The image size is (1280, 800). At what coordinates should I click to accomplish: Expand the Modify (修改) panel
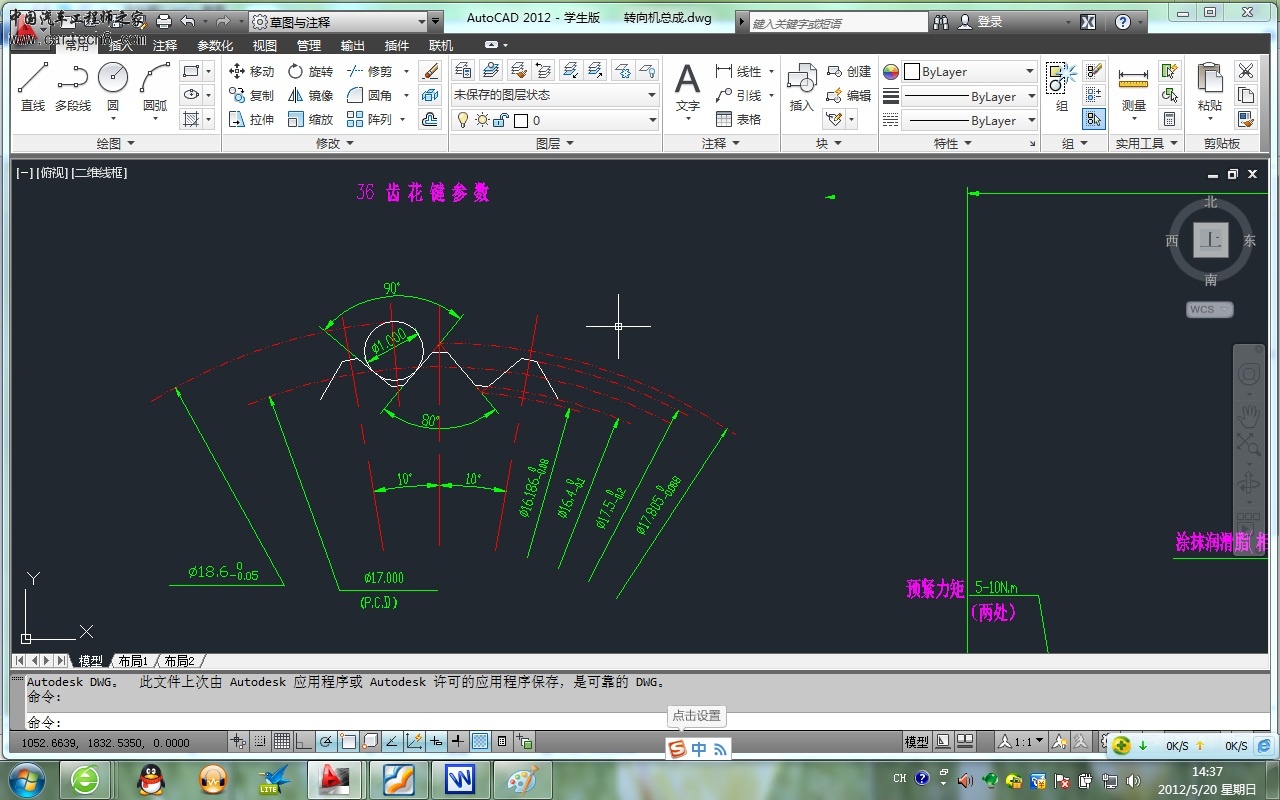(335, 143)
